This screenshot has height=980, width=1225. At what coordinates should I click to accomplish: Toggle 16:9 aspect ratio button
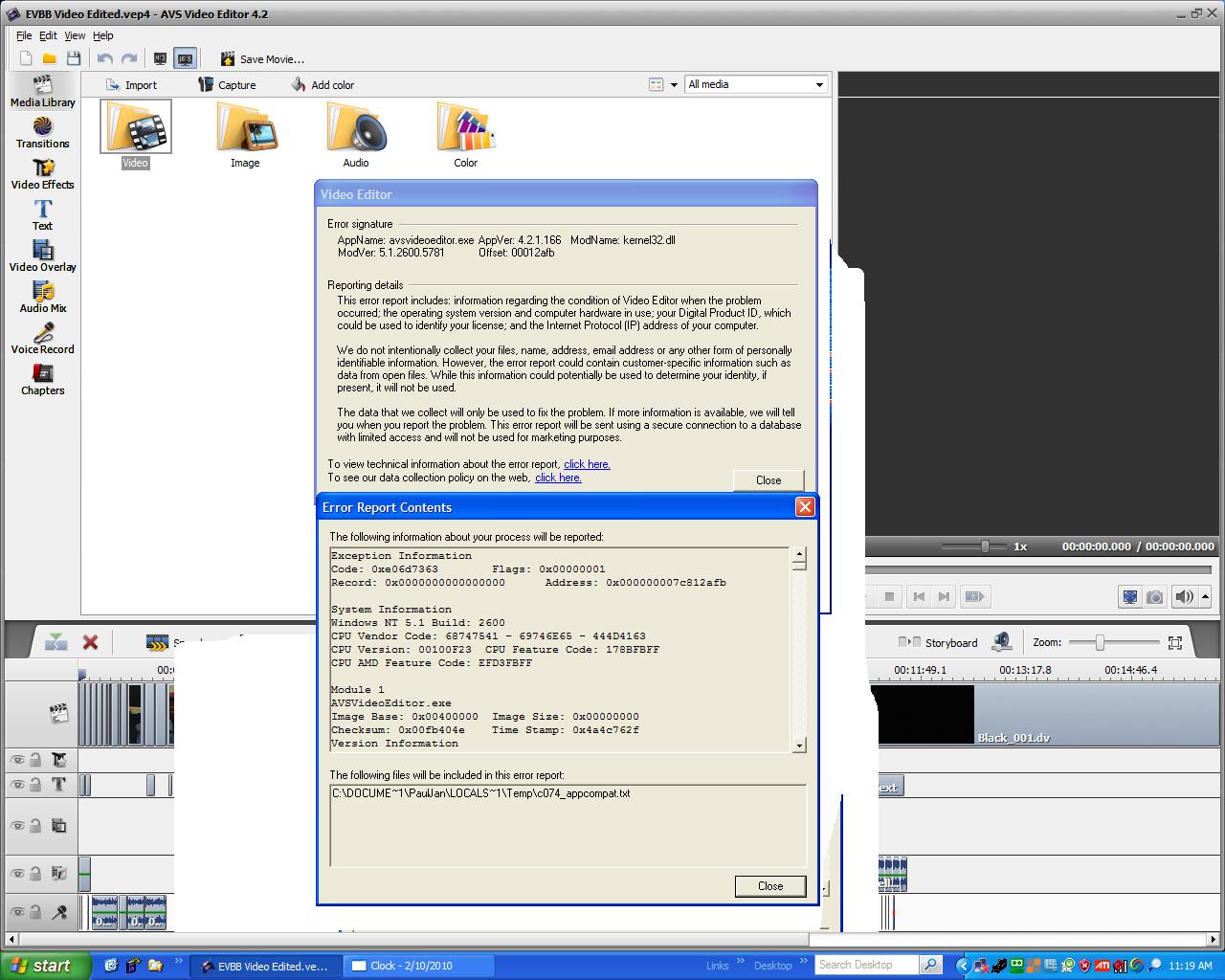click(x=185, y=59)
